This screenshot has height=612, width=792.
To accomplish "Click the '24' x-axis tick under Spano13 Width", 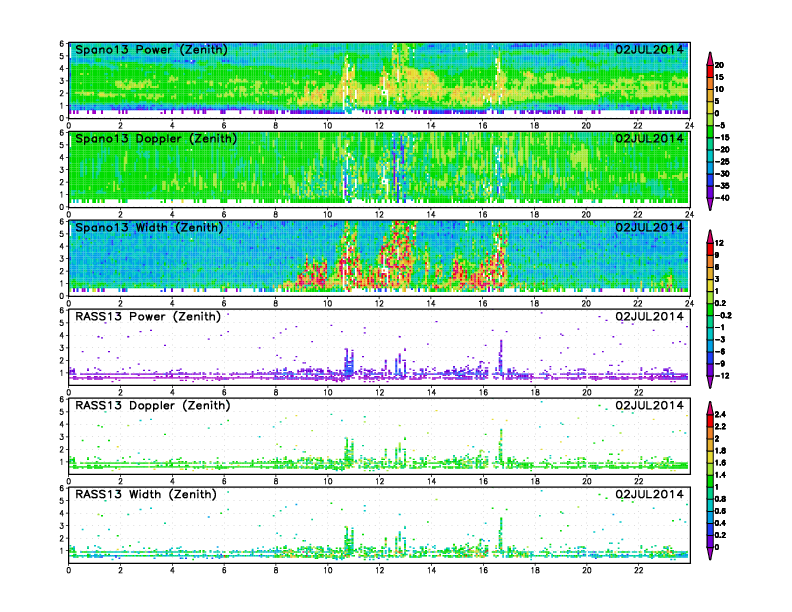I will [689, 303].
